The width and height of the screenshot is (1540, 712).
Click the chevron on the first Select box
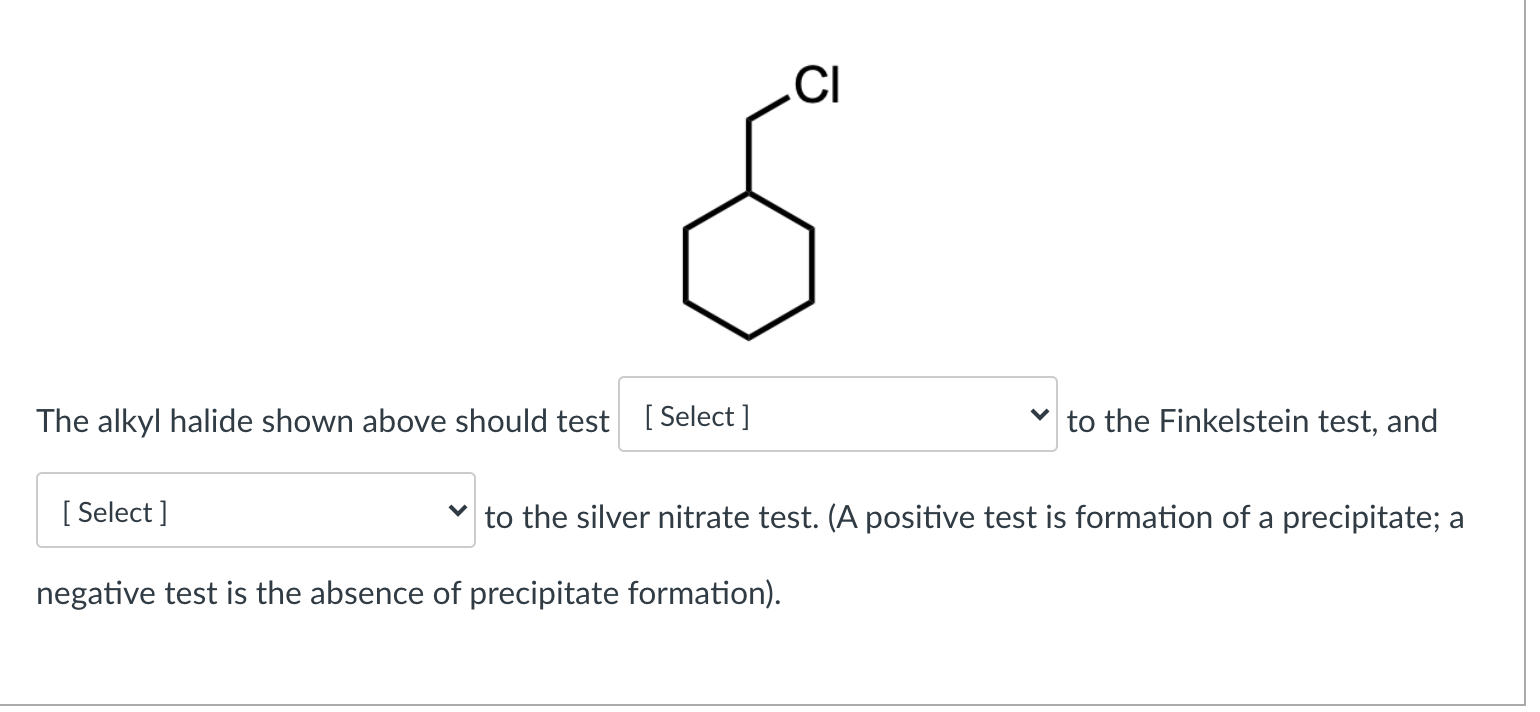point(1040,414)
